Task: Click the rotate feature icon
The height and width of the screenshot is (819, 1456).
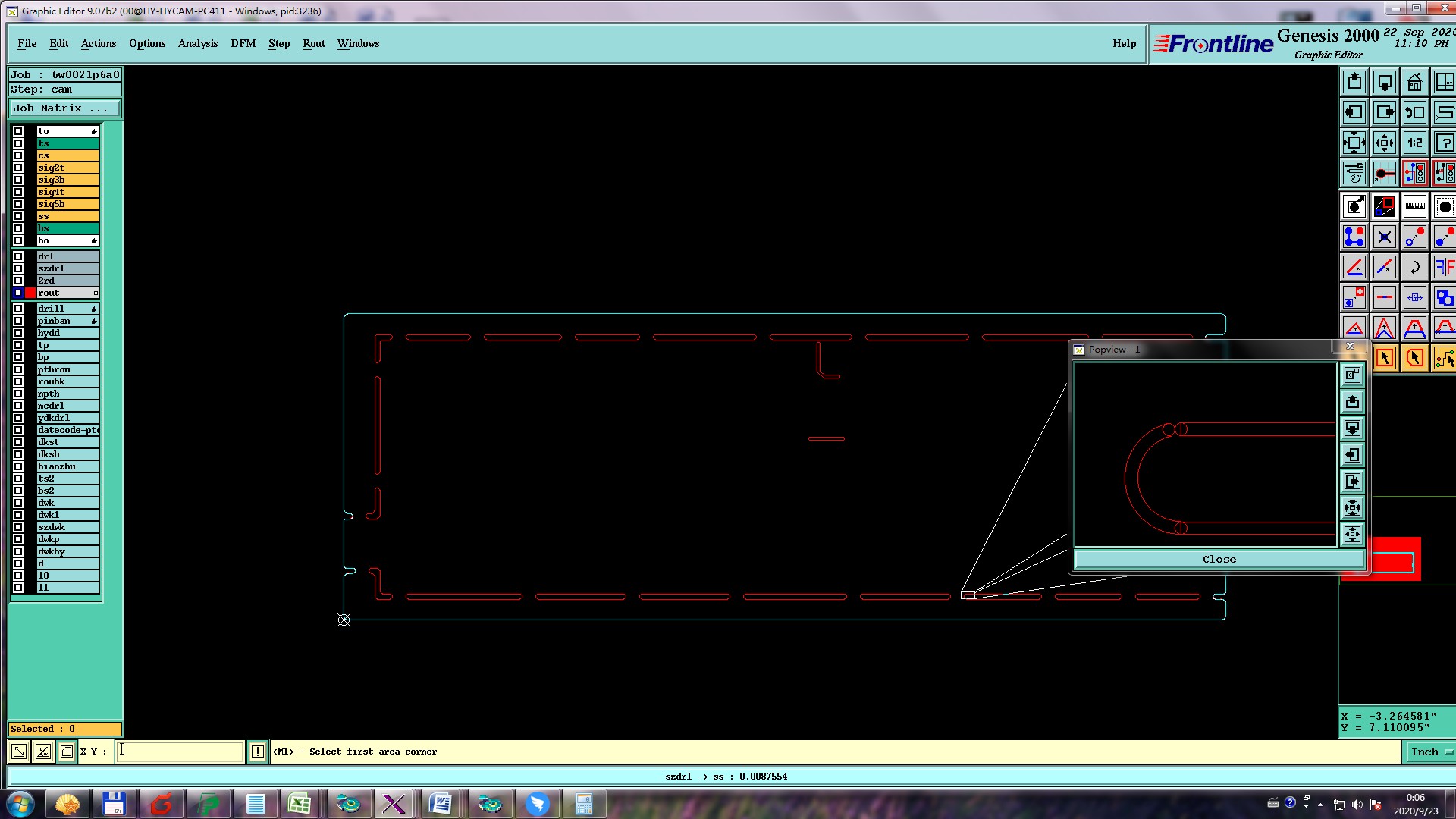Action: click(x=1414, y=267)
